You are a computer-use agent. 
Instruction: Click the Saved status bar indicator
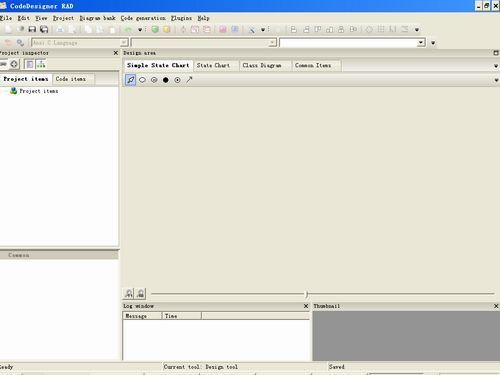click(x=337, y=367)
